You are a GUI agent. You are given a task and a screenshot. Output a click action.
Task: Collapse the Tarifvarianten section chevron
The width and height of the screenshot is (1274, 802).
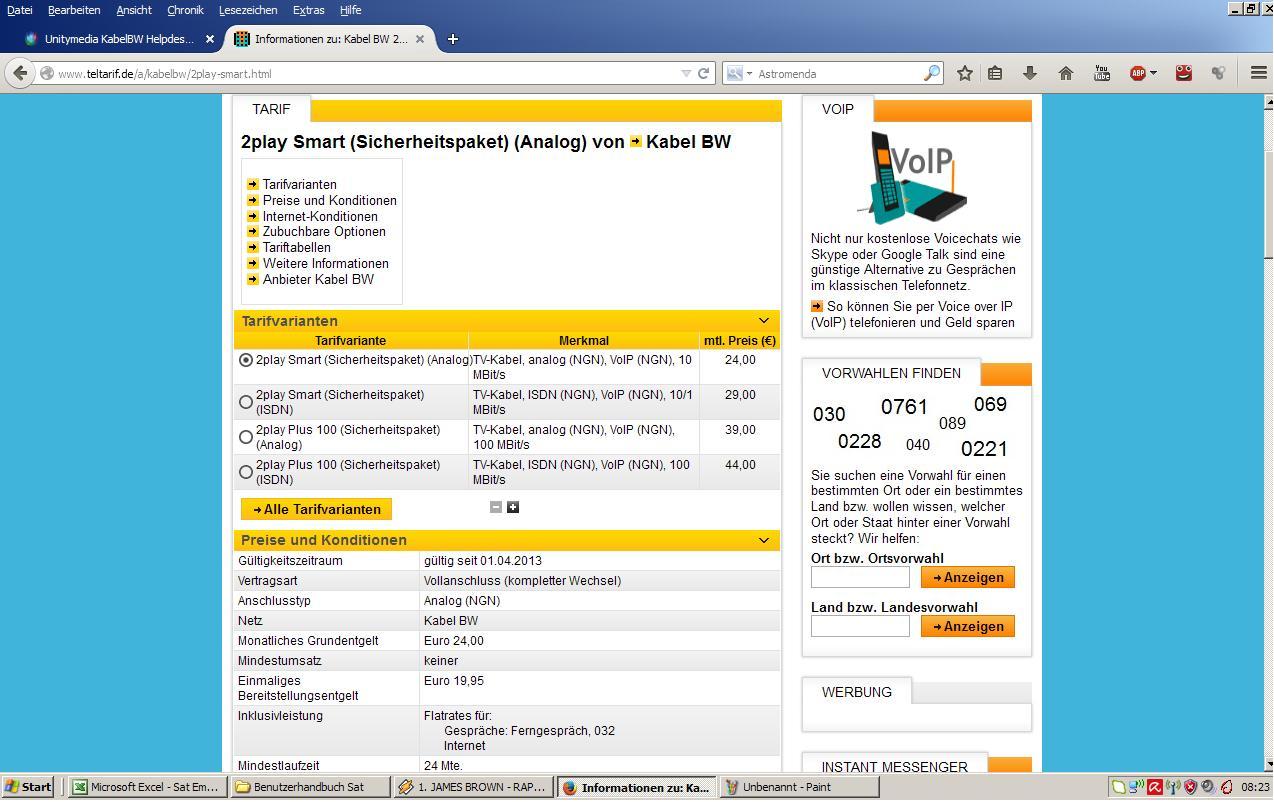(x=764, y=321)
